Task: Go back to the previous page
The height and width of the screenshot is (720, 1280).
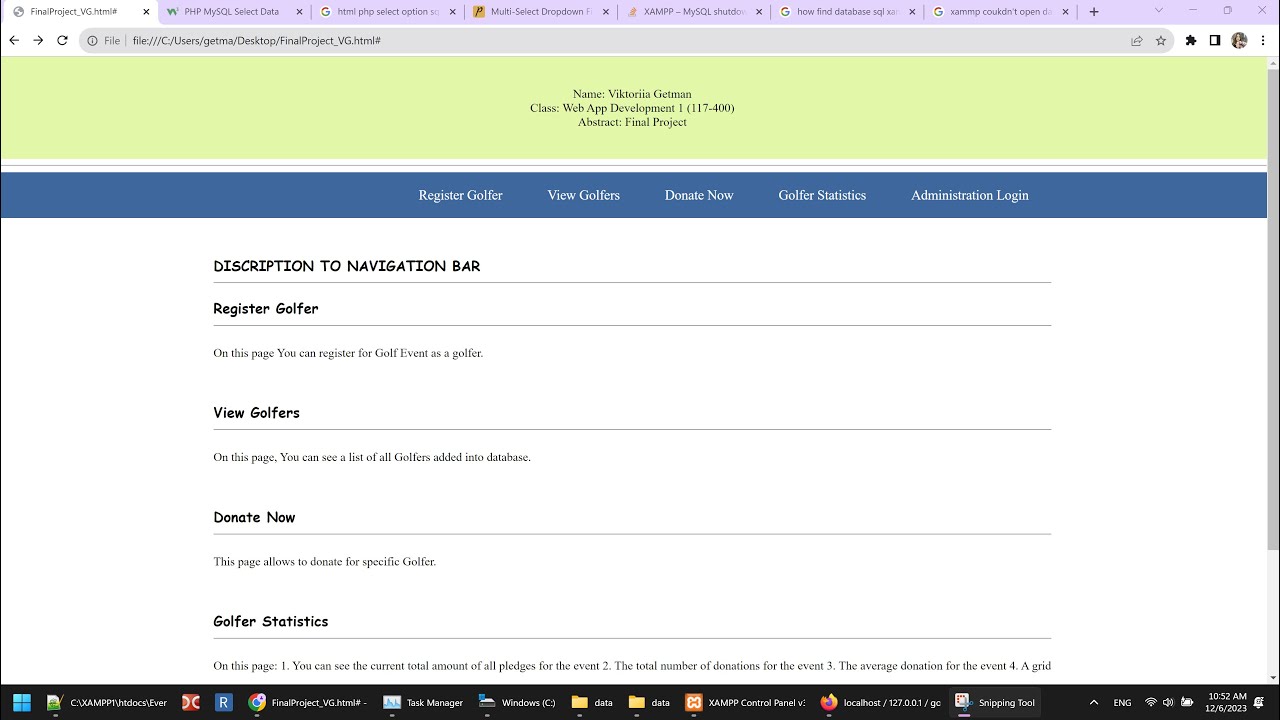Action: [x=14, y=40]
